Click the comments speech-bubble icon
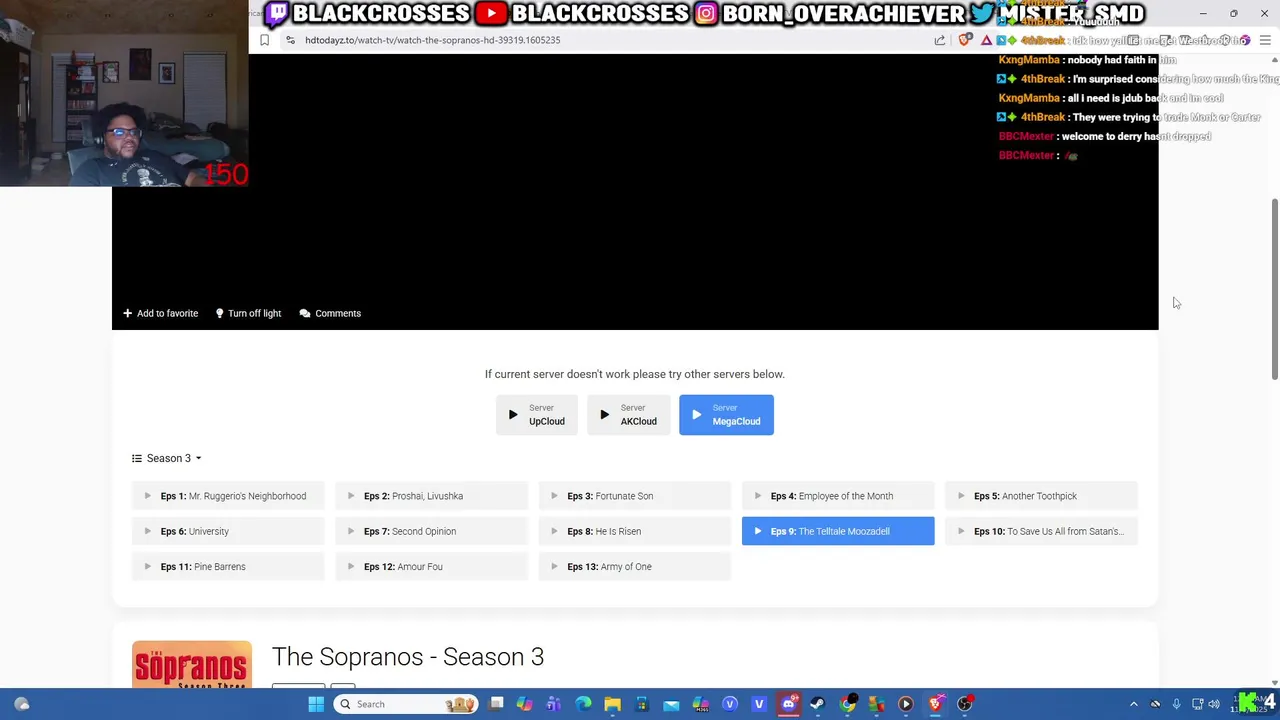 click(x=305, y=313)
